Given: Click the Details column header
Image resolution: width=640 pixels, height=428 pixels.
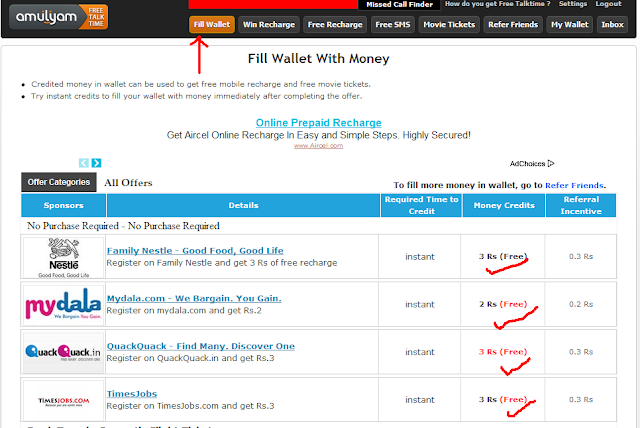Looking at the screenshot, I should (x=243, y=205).
